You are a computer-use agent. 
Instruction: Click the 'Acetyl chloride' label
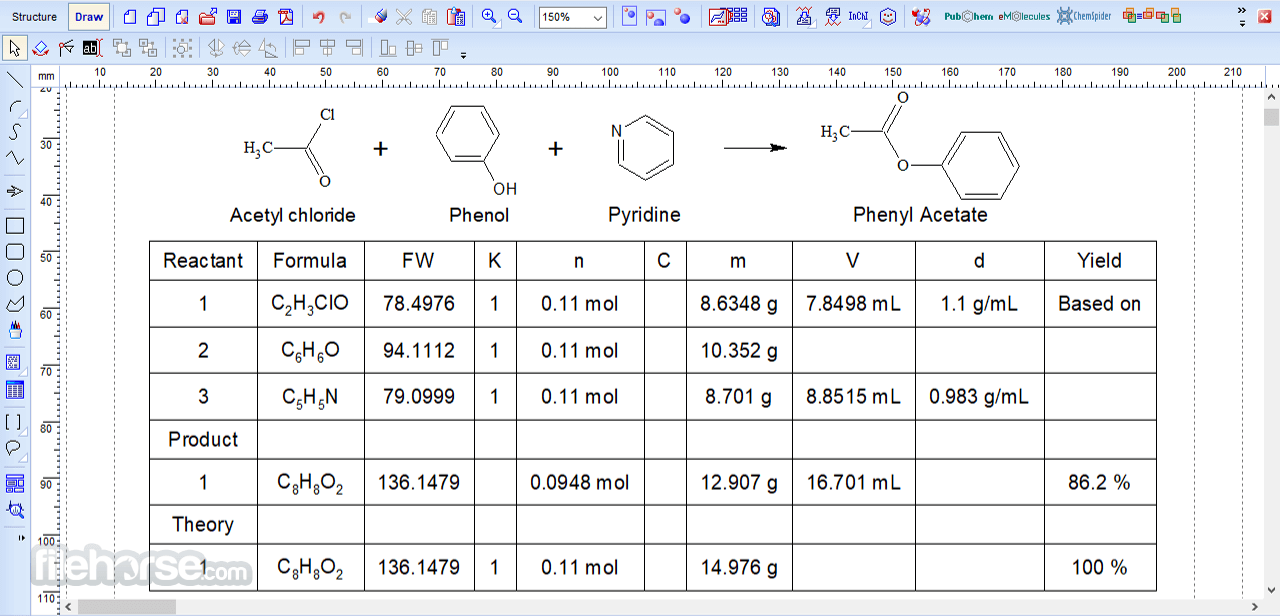coord(292,215)
